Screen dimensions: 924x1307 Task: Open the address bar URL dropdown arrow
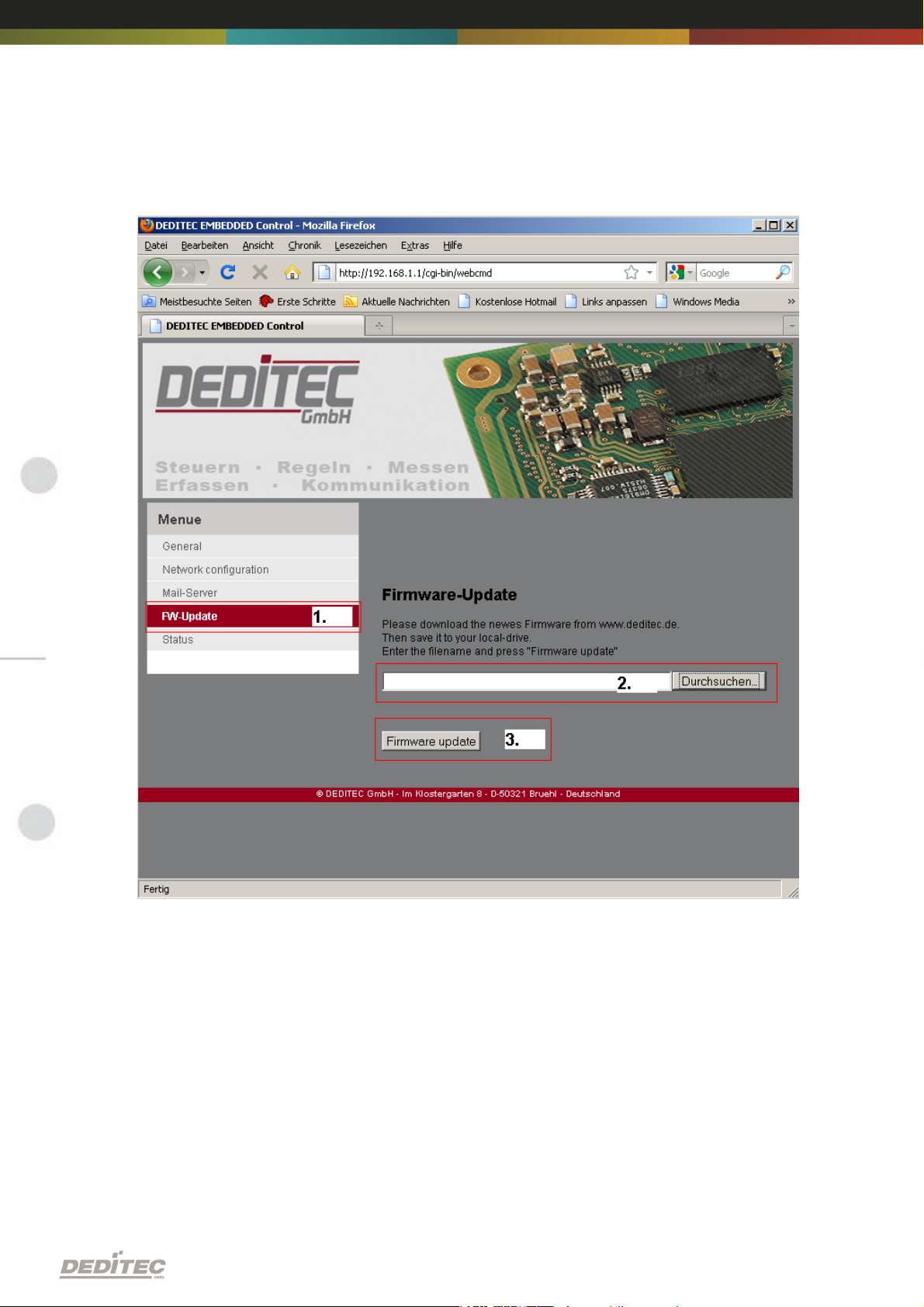[650, 272]
